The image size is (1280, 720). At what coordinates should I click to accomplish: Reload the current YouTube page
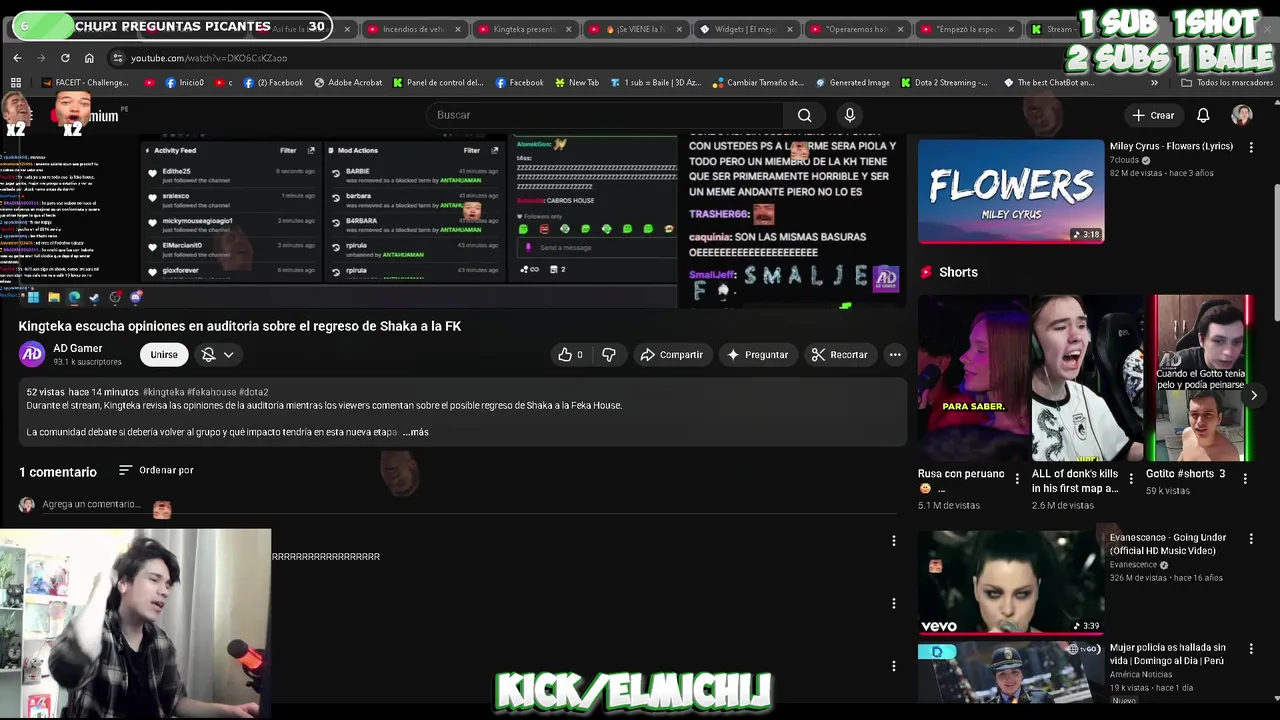[65, 58]
